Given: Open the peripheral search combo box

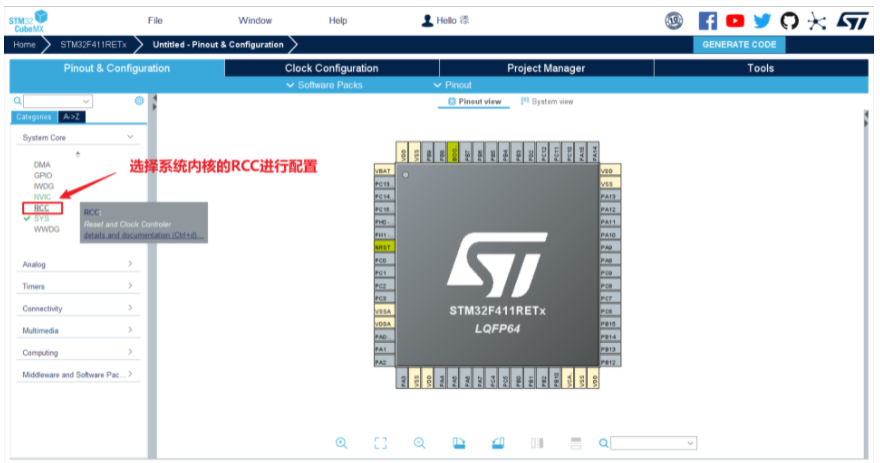Looking at the screenshot, I should pyautogui.click(x=58, y=101).
